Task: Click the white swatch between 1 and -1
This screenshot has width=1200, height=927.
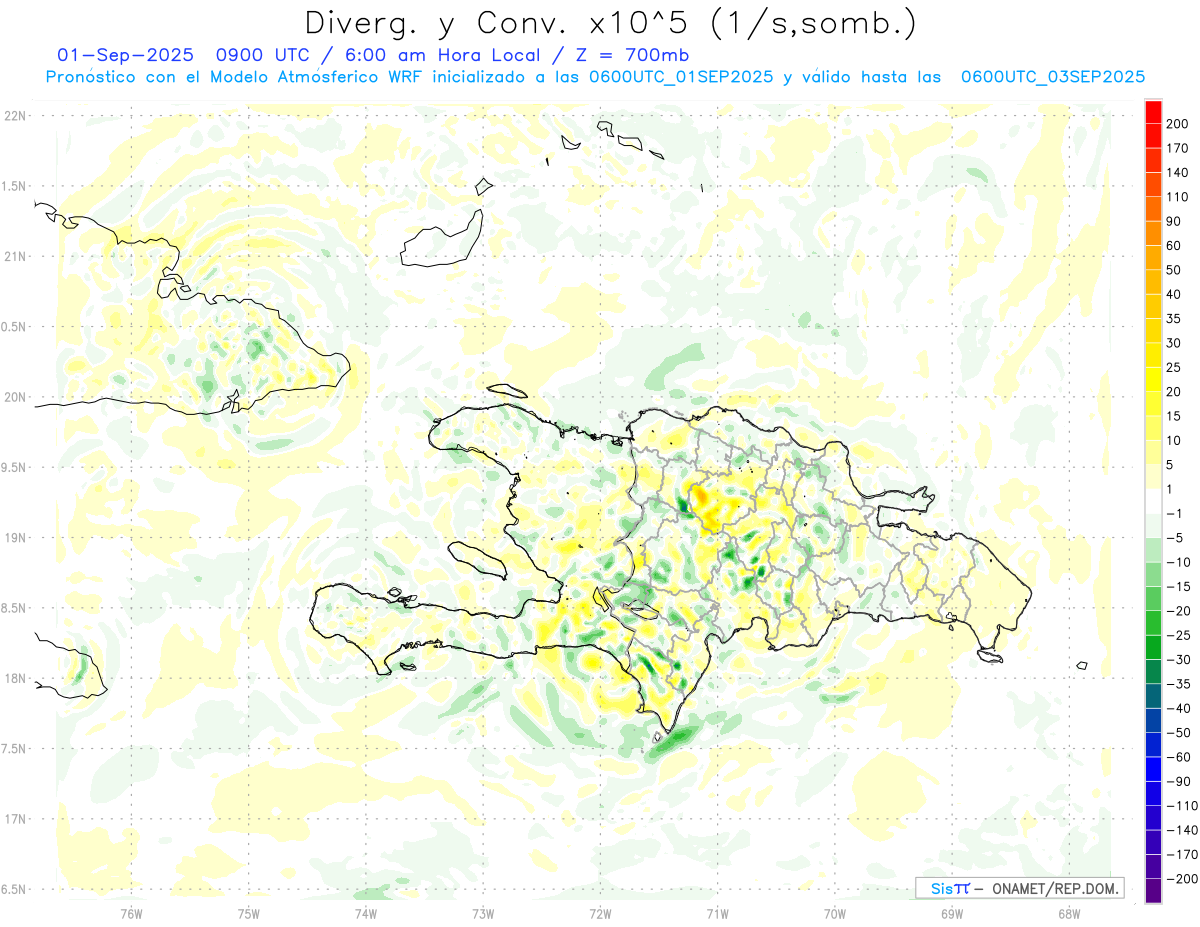Action: point(1153,501)
